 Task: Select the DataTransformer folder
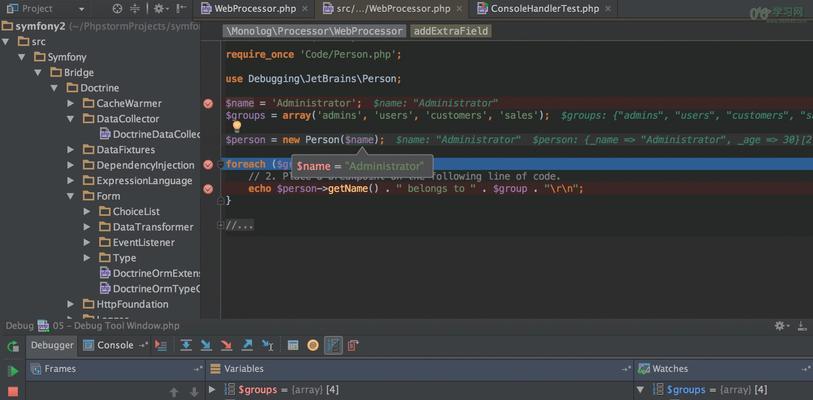coord(146,227)
